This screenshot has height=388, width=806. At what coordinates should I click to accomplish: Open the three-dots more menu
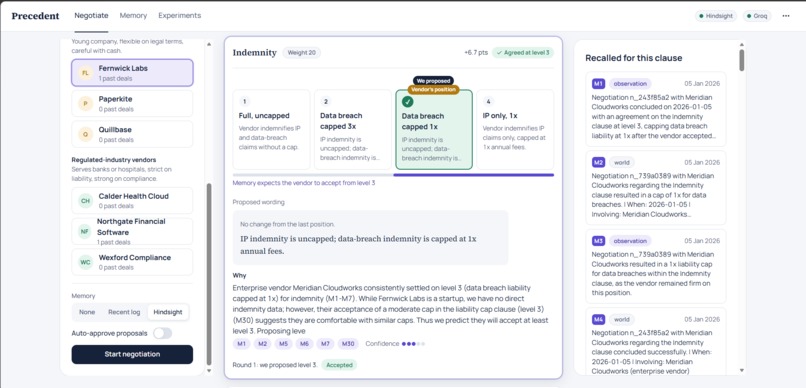785,16
